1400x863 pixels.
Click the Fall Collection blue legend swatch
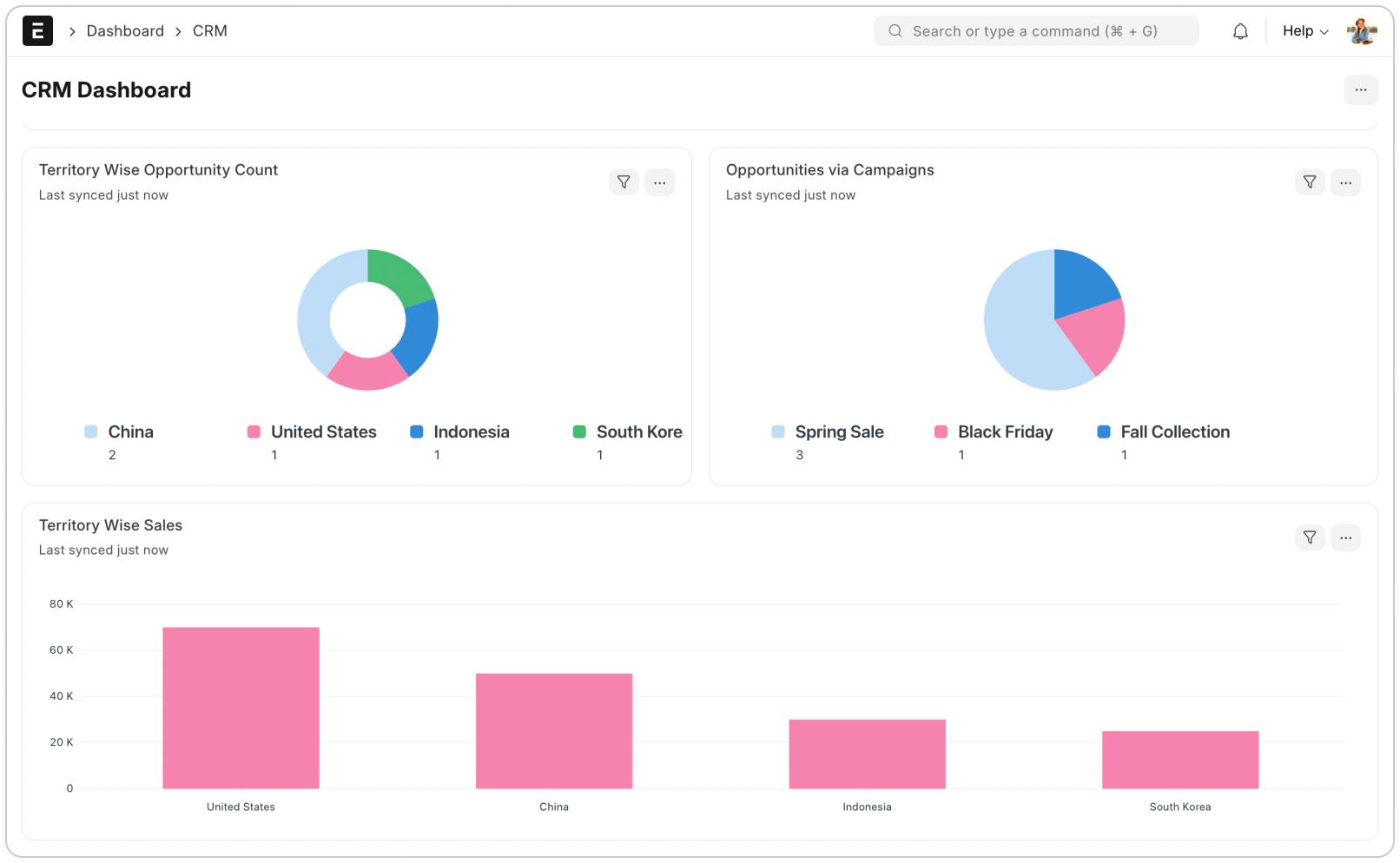click(x=1104, y=432)
